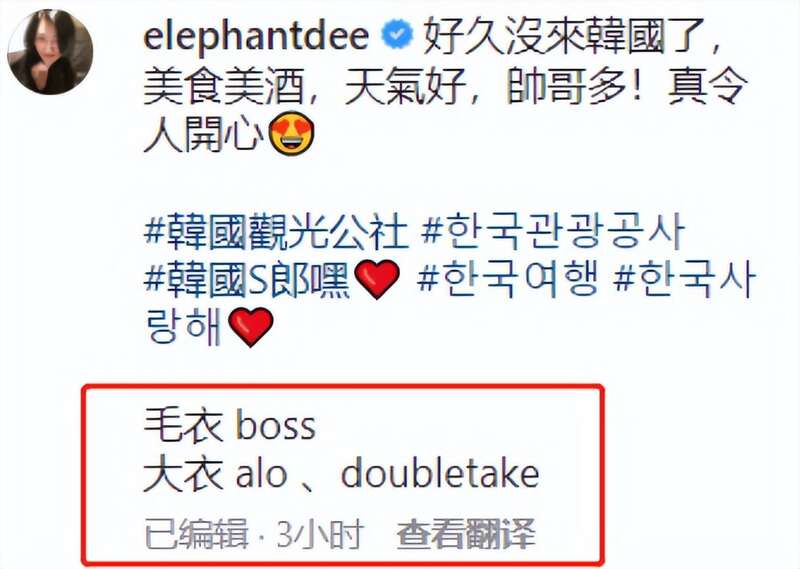
Task: Click the word alo in caption
Action: point(261,474)
